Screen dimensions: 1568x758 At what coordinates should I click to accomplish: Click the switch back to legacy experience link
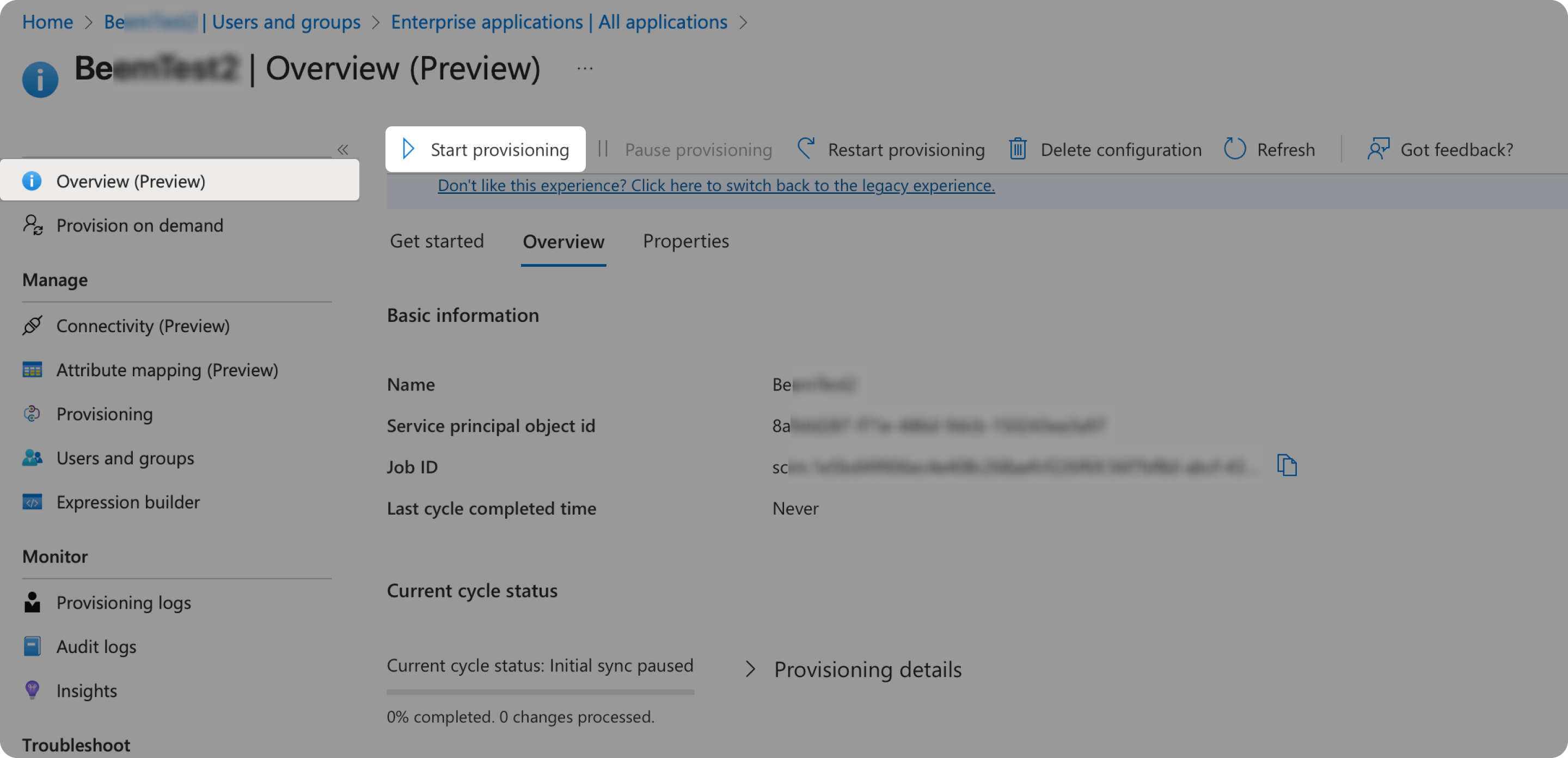pos(716,185)
